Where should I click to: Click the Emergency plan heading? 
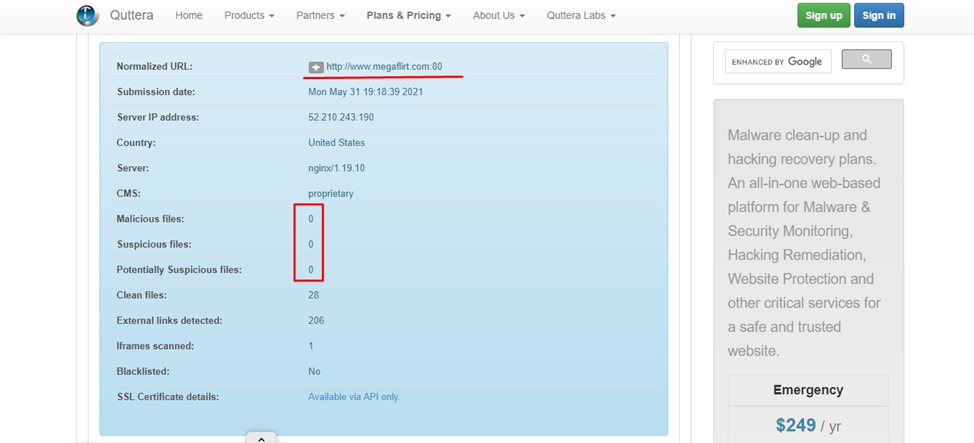808,390
